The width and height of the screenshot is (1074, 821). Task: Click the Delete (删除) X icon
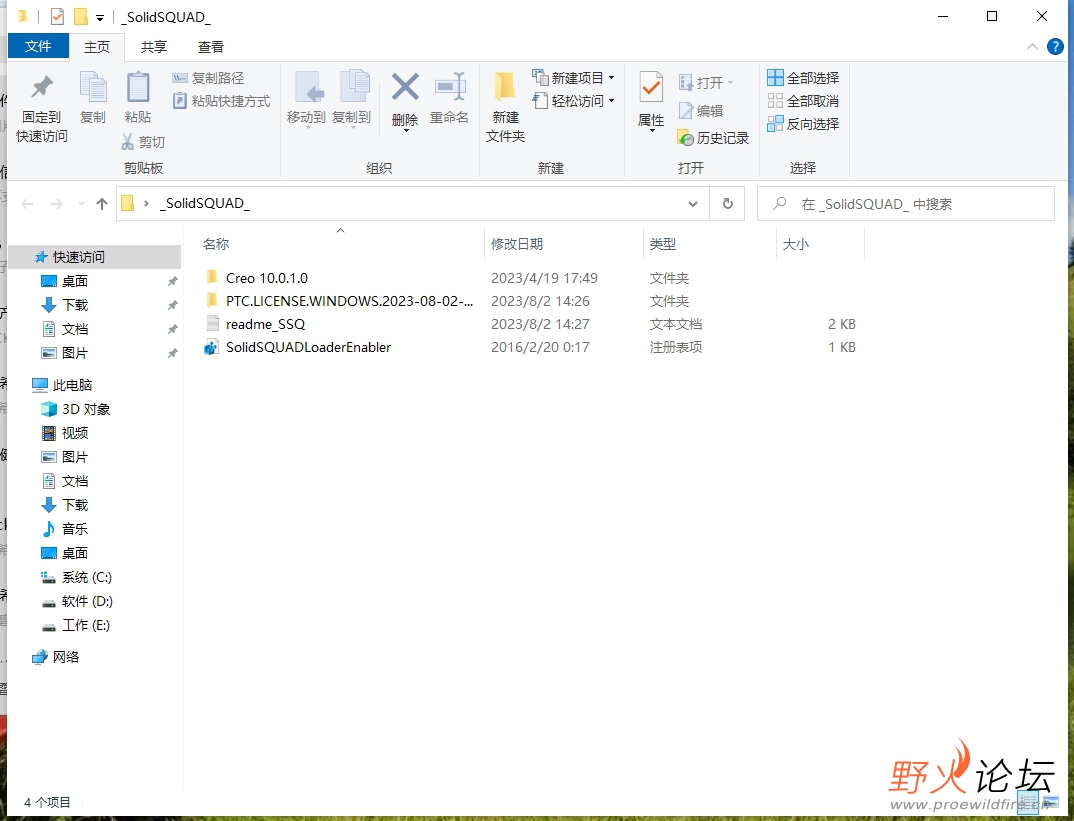(x=405, y=88)
